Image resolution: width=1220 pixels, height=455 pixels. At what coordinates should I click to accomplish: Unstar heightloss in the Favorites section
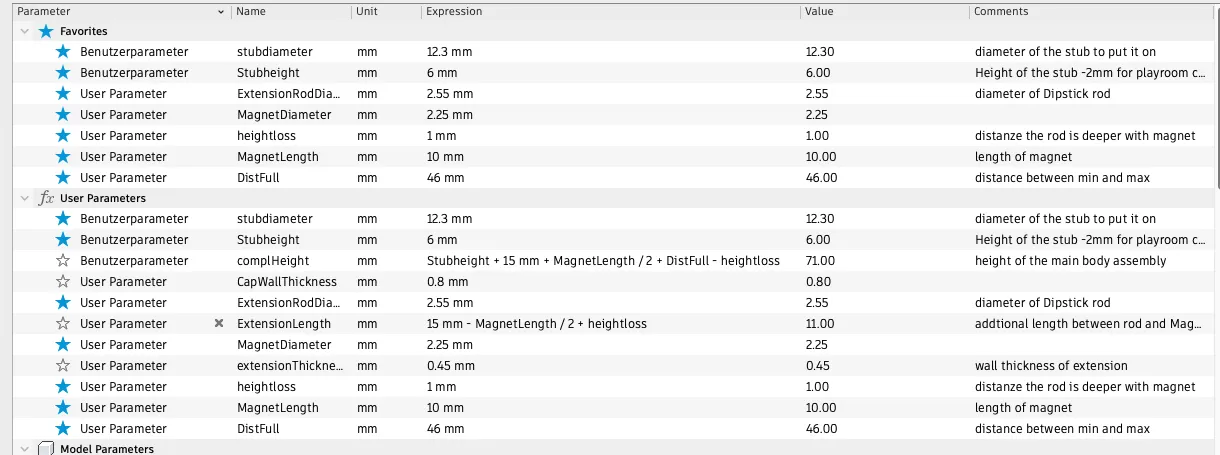tap(63, 136)
